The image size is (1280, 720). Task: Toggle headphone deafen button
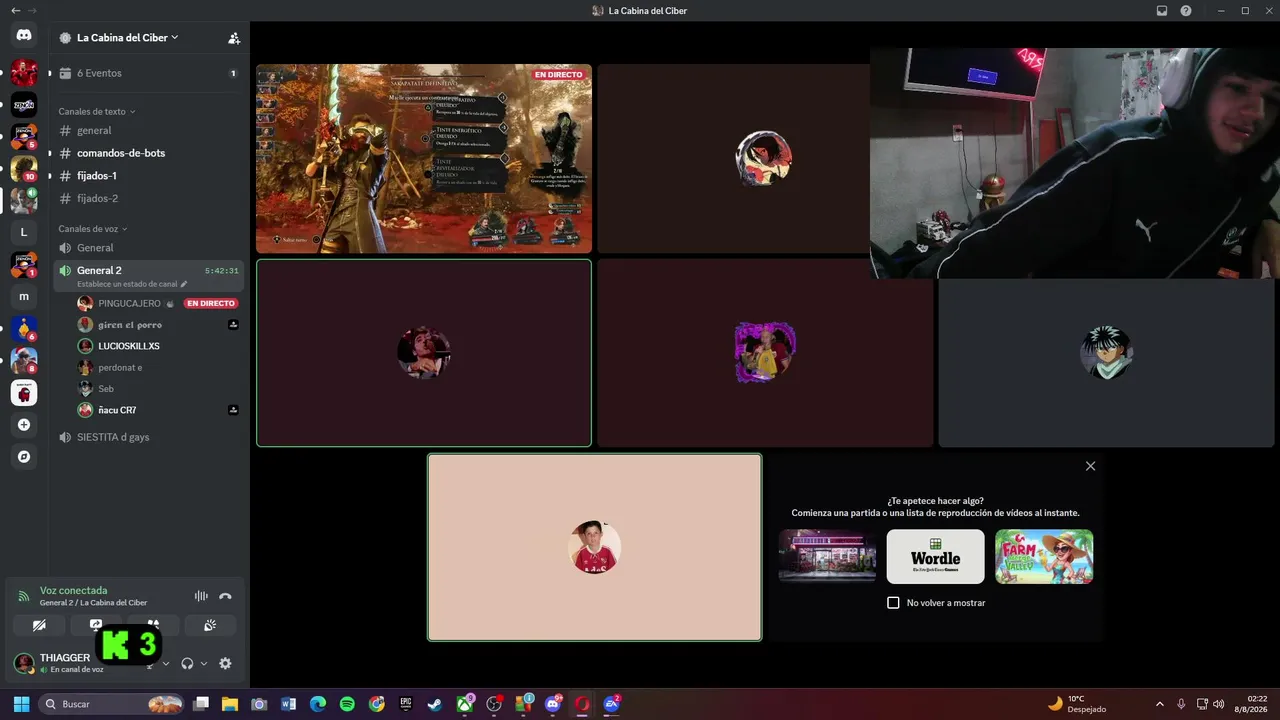[187, 663]
